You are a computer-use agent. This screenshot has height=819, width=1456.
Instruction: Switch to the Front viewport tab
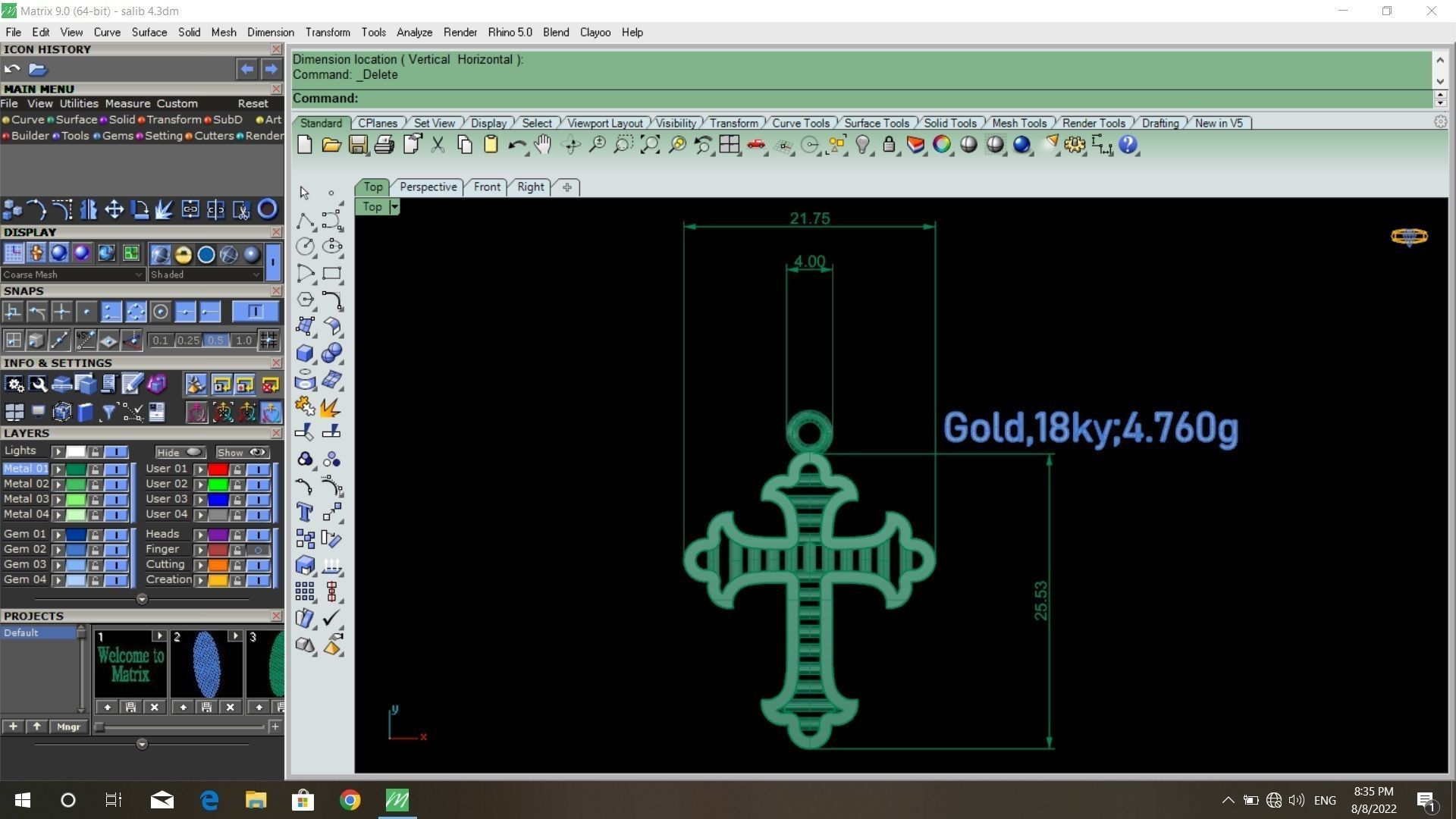click(x=487, y=187)
